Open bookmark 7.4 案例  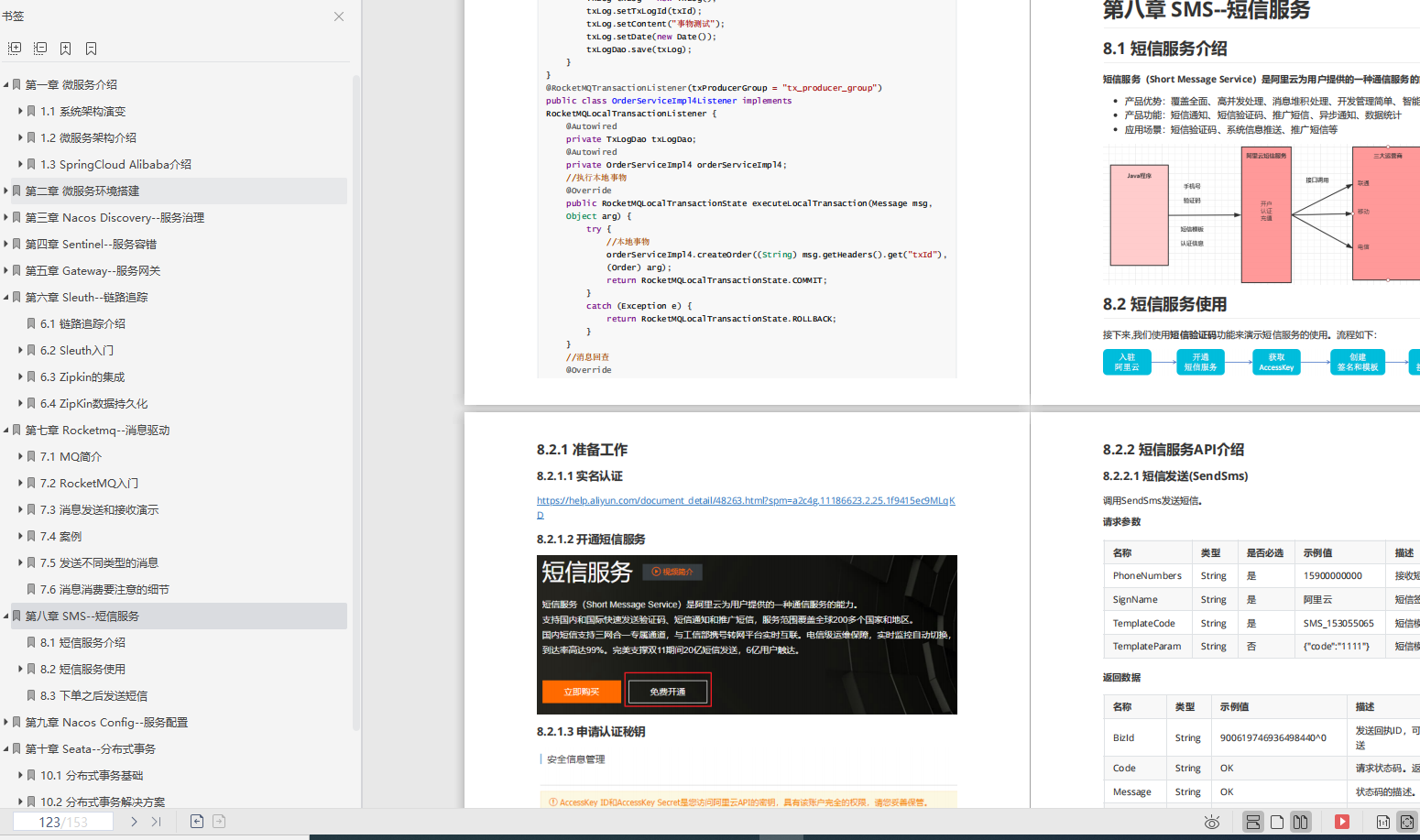click(x=60, y=536)
